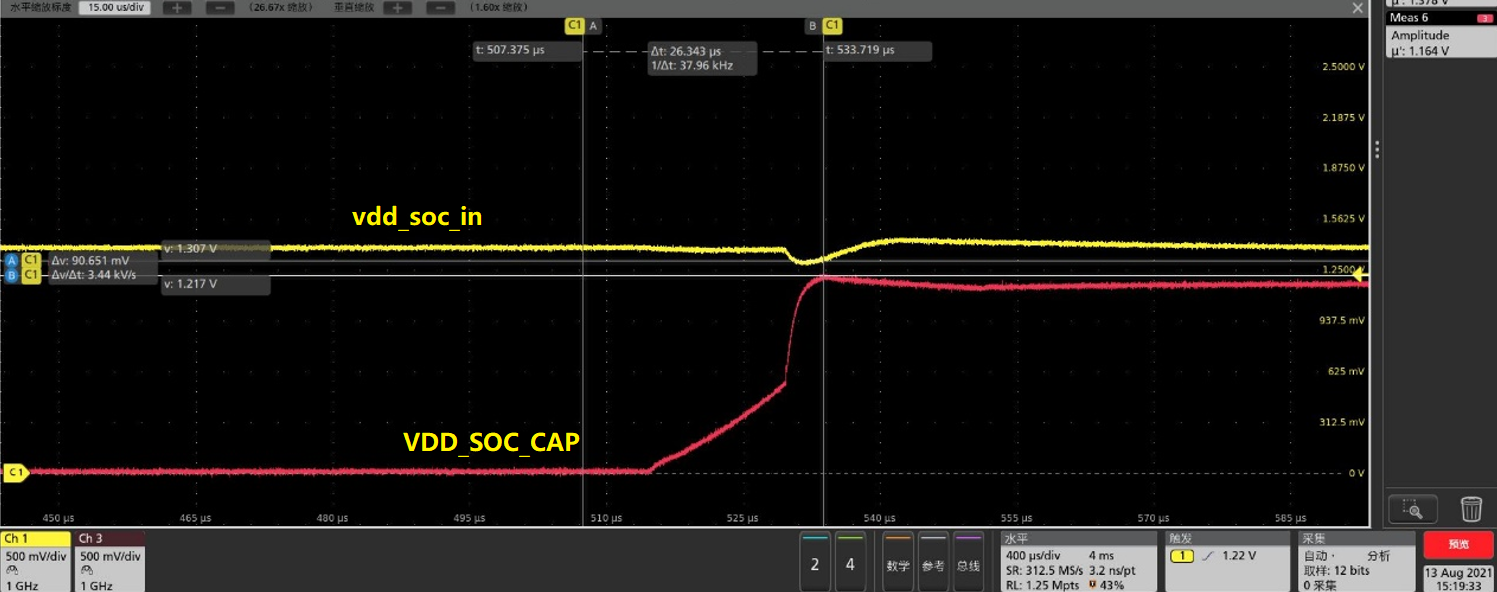Open the Ch 3 channel badge
The image size is (1497, 592).
[x=110, y=561]
